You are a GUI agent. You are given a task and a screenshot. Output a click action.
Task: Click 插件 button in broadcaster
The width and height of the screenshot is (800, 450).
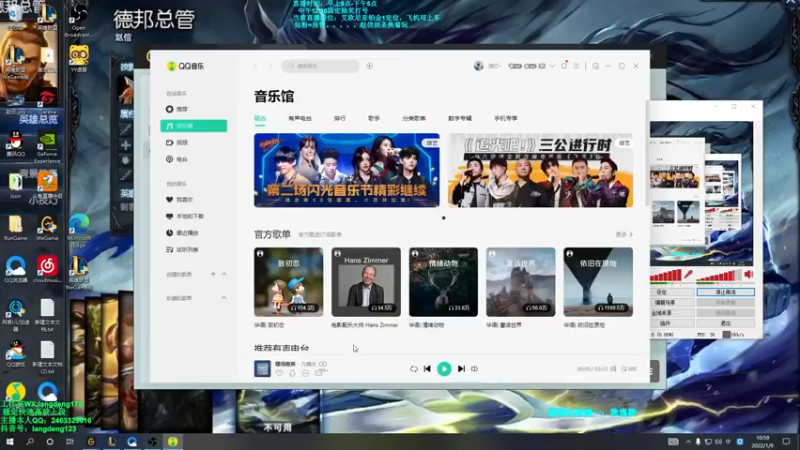pos(672,323)
